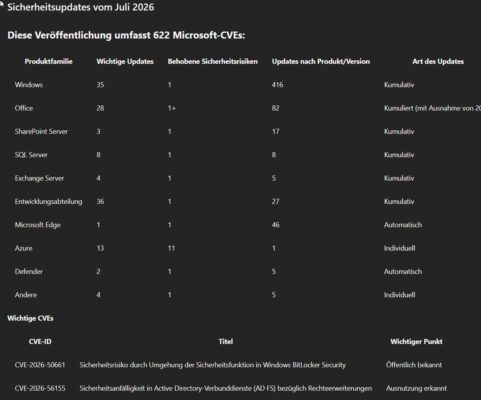Click value "416" in the Windows row

(x=277, y=85)
